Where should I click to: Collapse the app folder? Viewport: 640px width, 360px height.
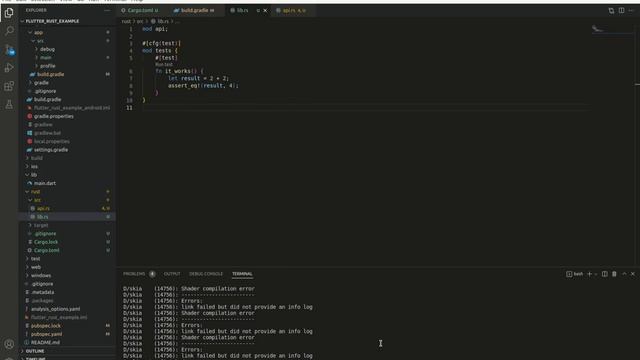click(38, 32)
